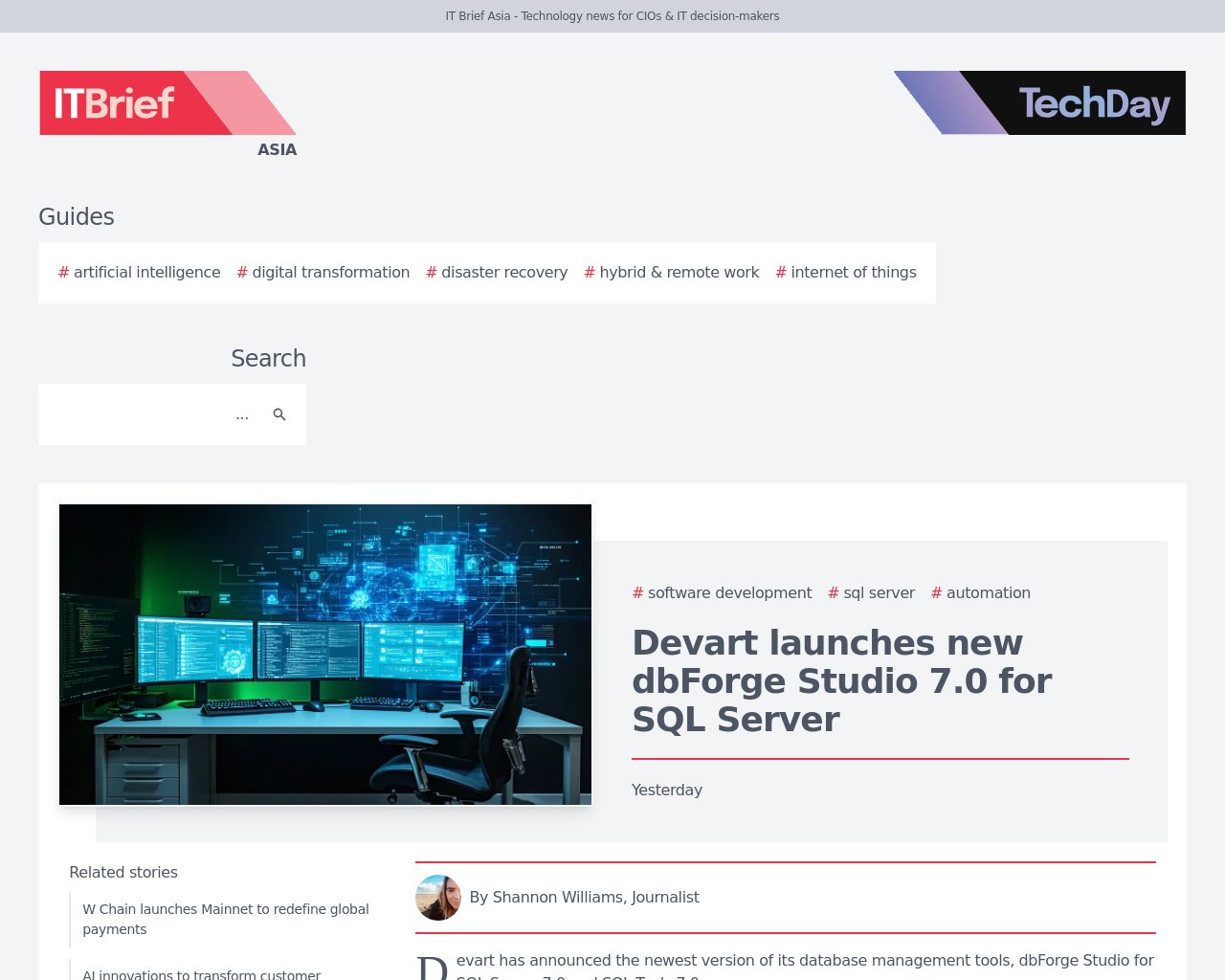This screenshot has width=1225, height=980.
Task: Click the hashtag before disaster recovery
Action: click(431, 273)
